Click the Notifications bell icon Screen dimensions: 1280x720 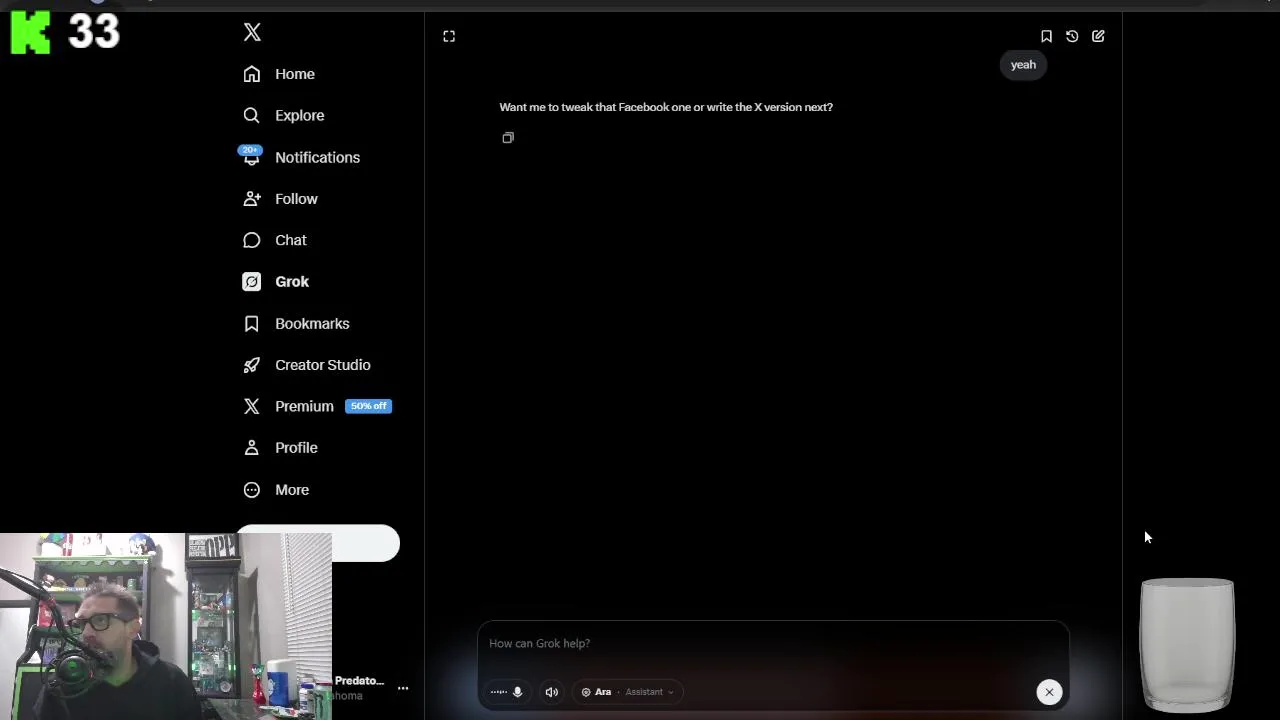pyautogui.click(x=252, y=158)
